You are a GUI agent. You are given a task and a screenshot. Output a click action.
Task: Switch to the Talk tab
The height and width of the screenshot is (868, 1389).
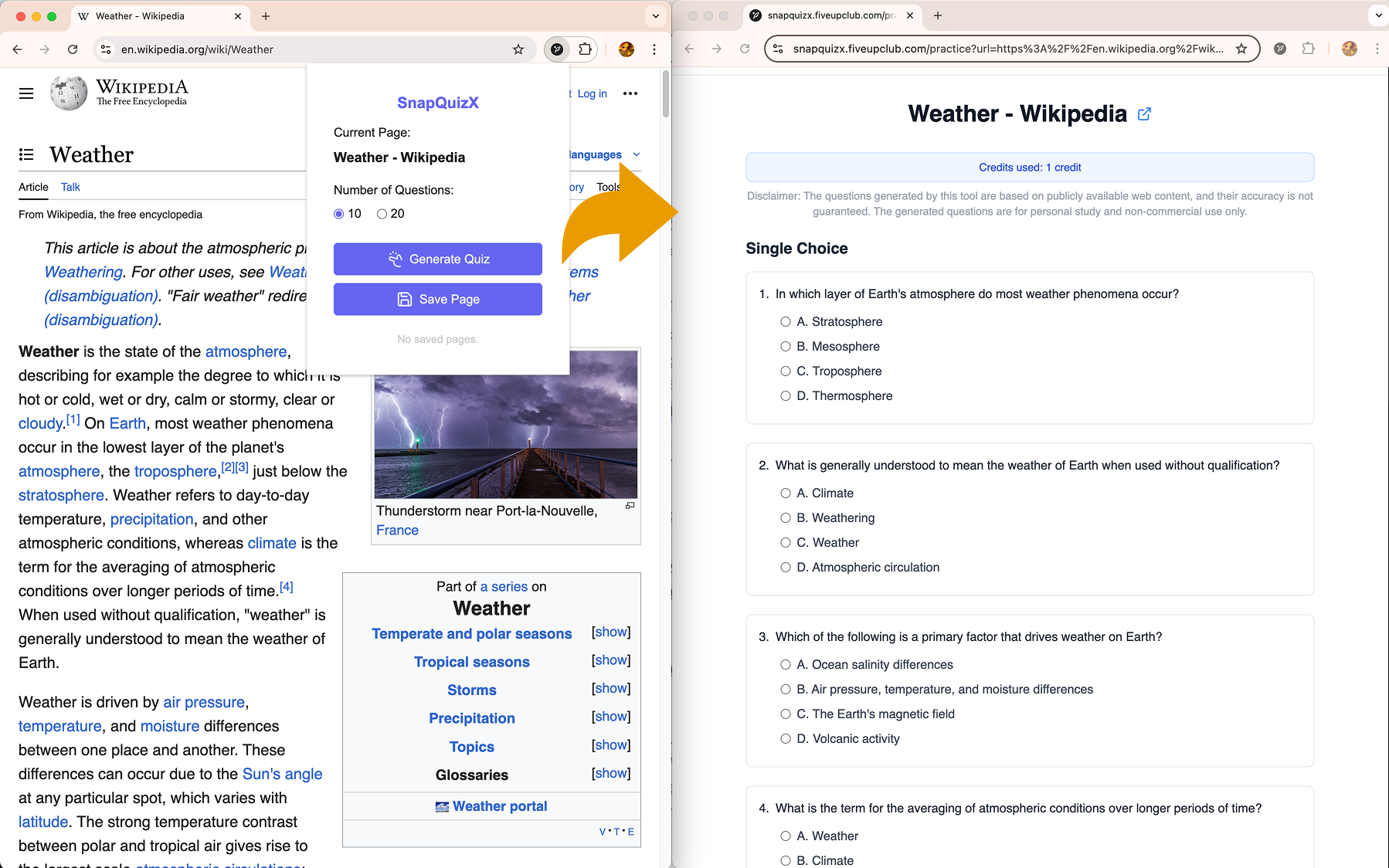[x=70, y=187]
